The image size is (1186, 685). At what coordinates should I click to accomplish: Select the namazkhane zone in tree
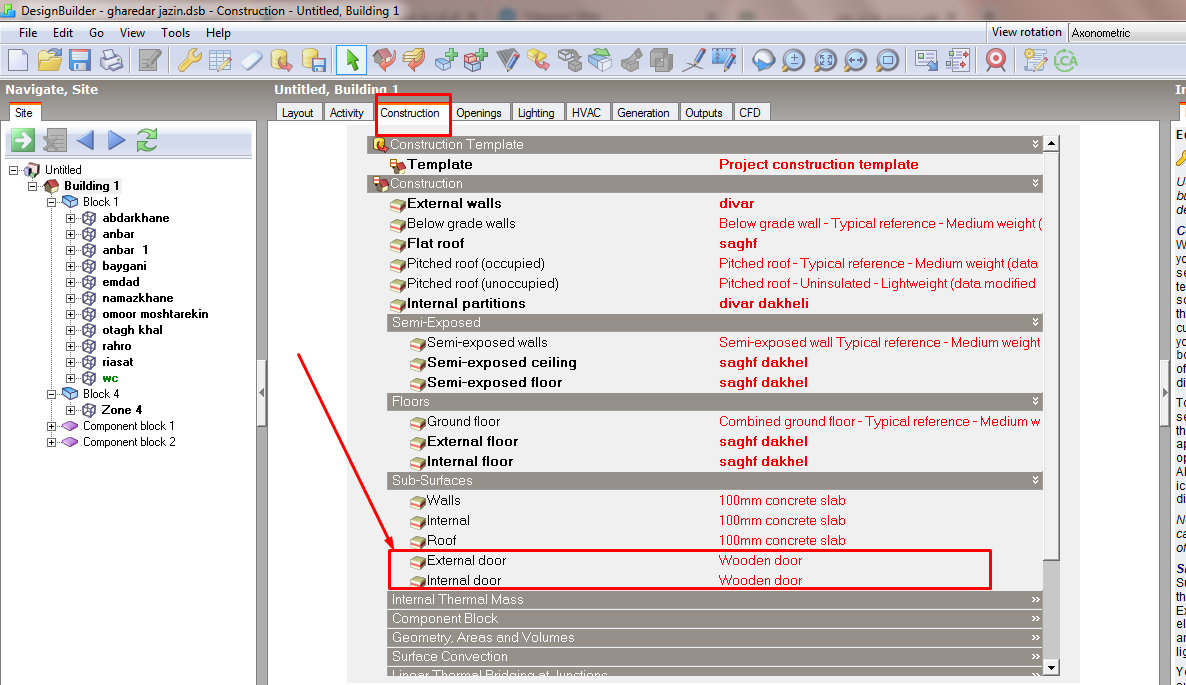coord(138,298)
